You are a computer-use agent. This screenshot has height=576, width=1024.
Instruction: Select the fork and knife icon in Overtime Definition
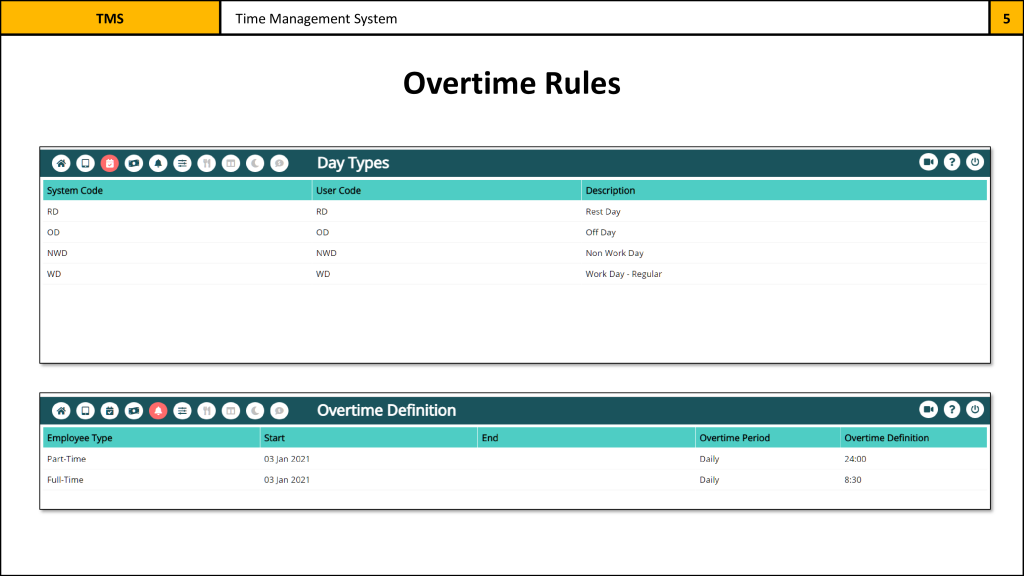(x=207, y=410)
